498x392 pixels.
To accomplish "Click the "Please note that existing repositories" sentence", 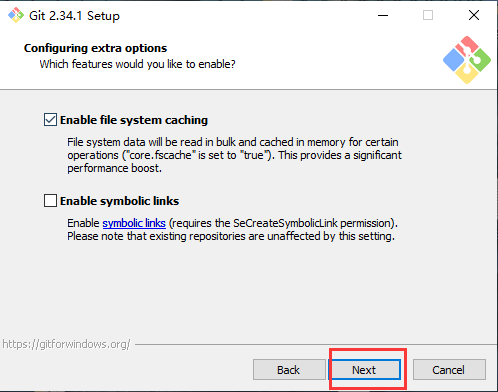I will coord(231,236).
